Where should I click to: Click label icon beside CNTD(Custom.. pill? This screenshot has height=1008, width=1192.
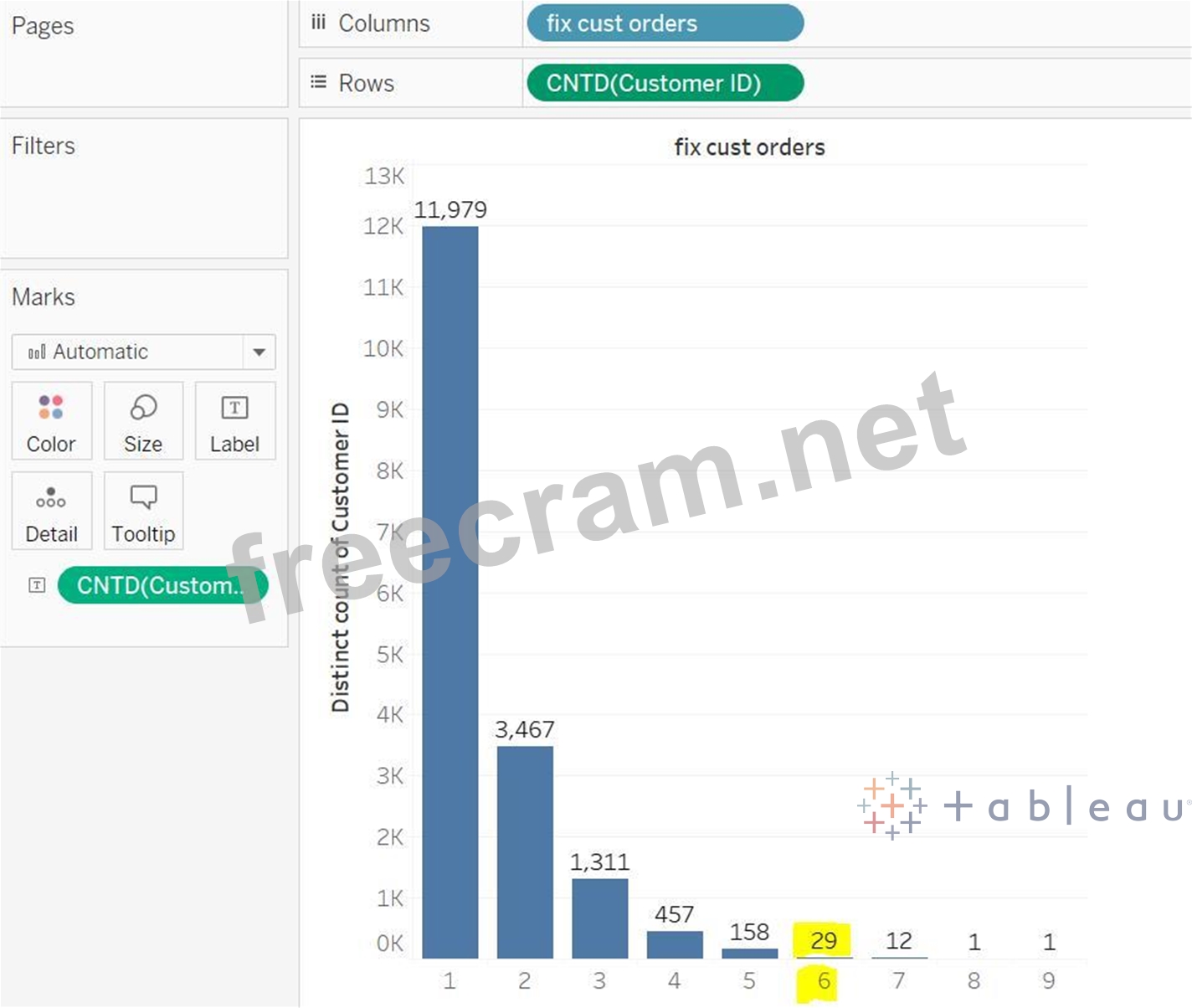point(37,585)
